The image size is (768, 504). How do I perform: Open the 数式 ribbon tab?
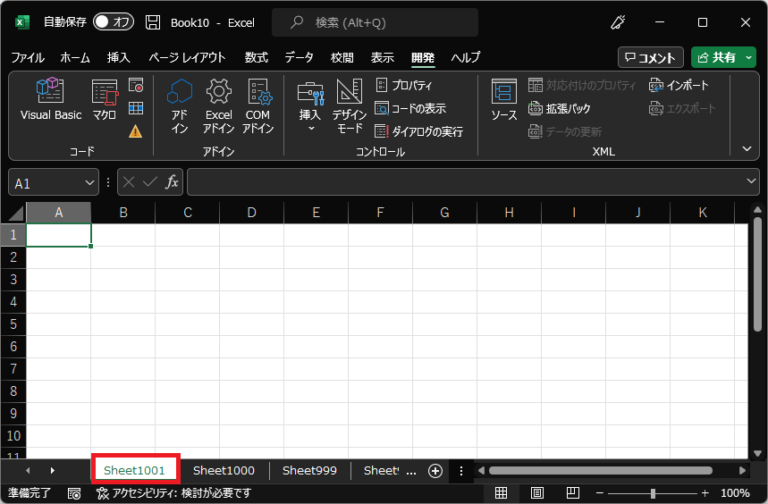[256, 57]
